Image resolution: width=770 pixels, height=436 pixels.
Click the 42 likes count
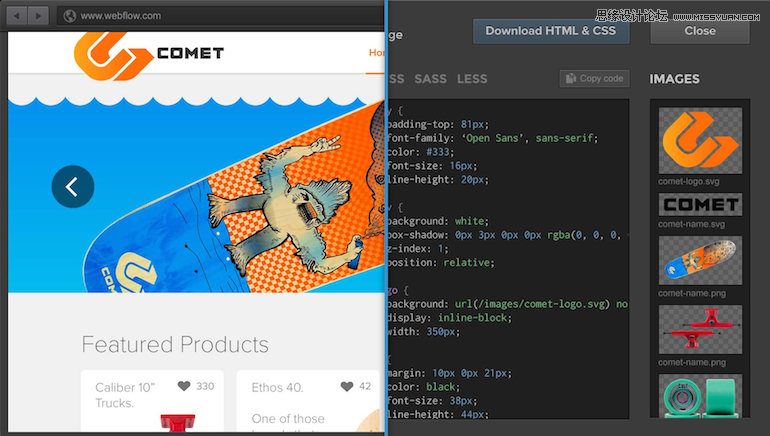click(x=365, y=386)
